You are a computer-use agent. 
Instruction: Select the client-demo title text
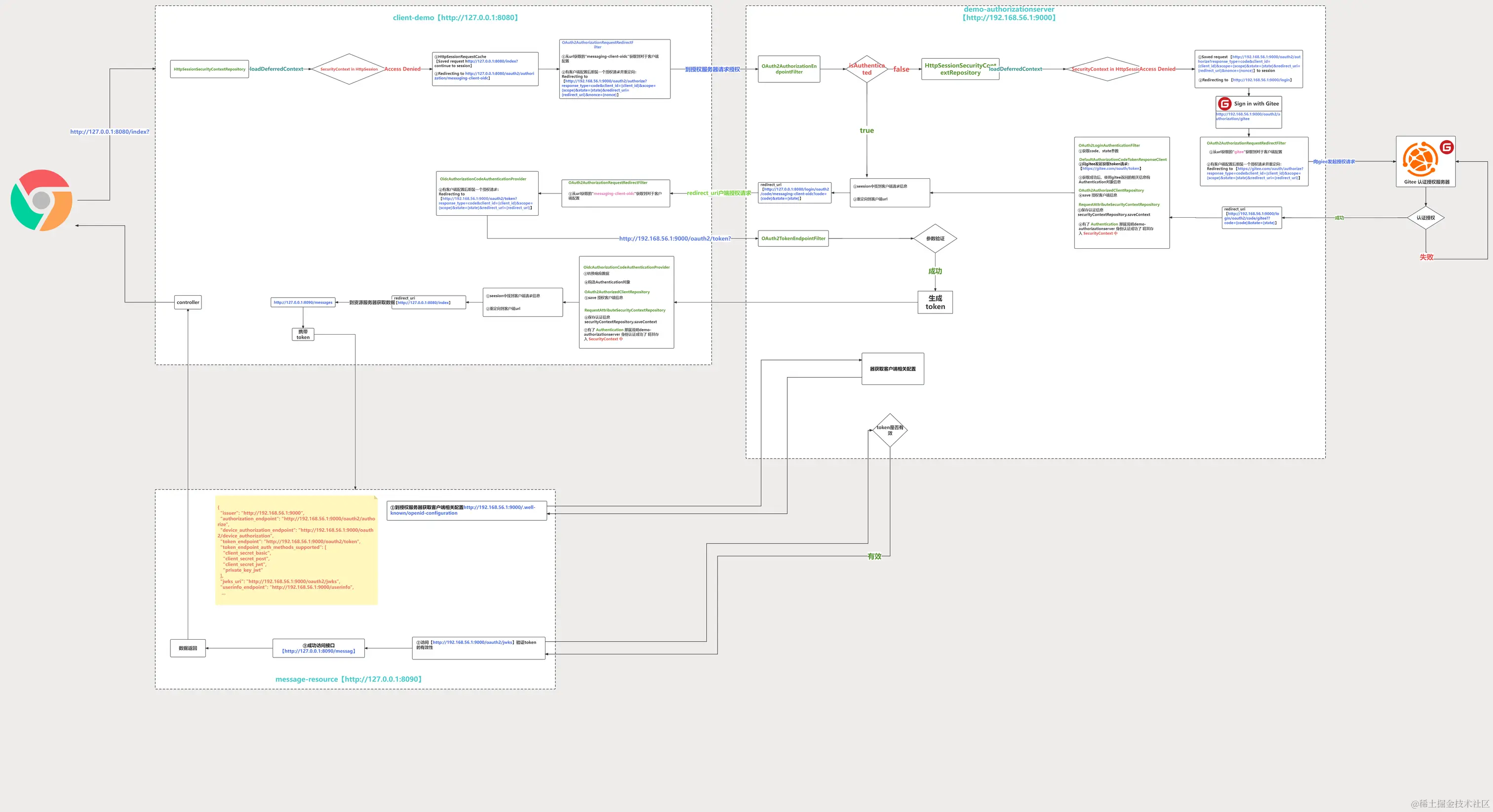[456, 17]
